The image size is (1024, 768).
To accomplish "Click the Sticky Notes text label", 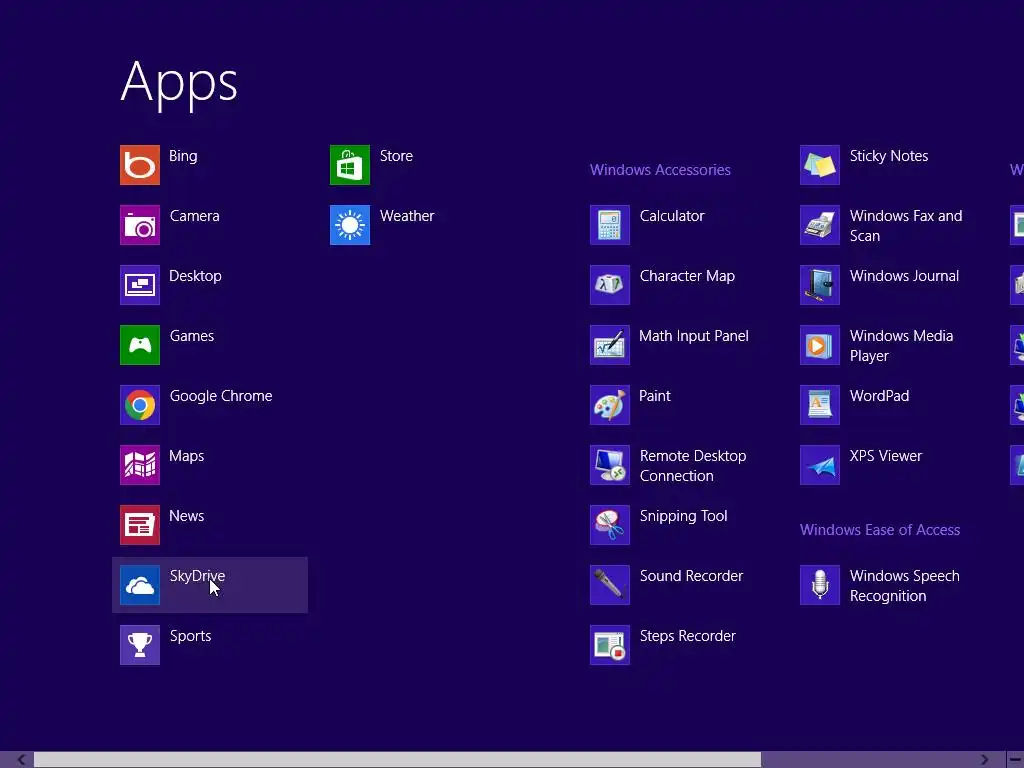I will click(x=889, y=156).
